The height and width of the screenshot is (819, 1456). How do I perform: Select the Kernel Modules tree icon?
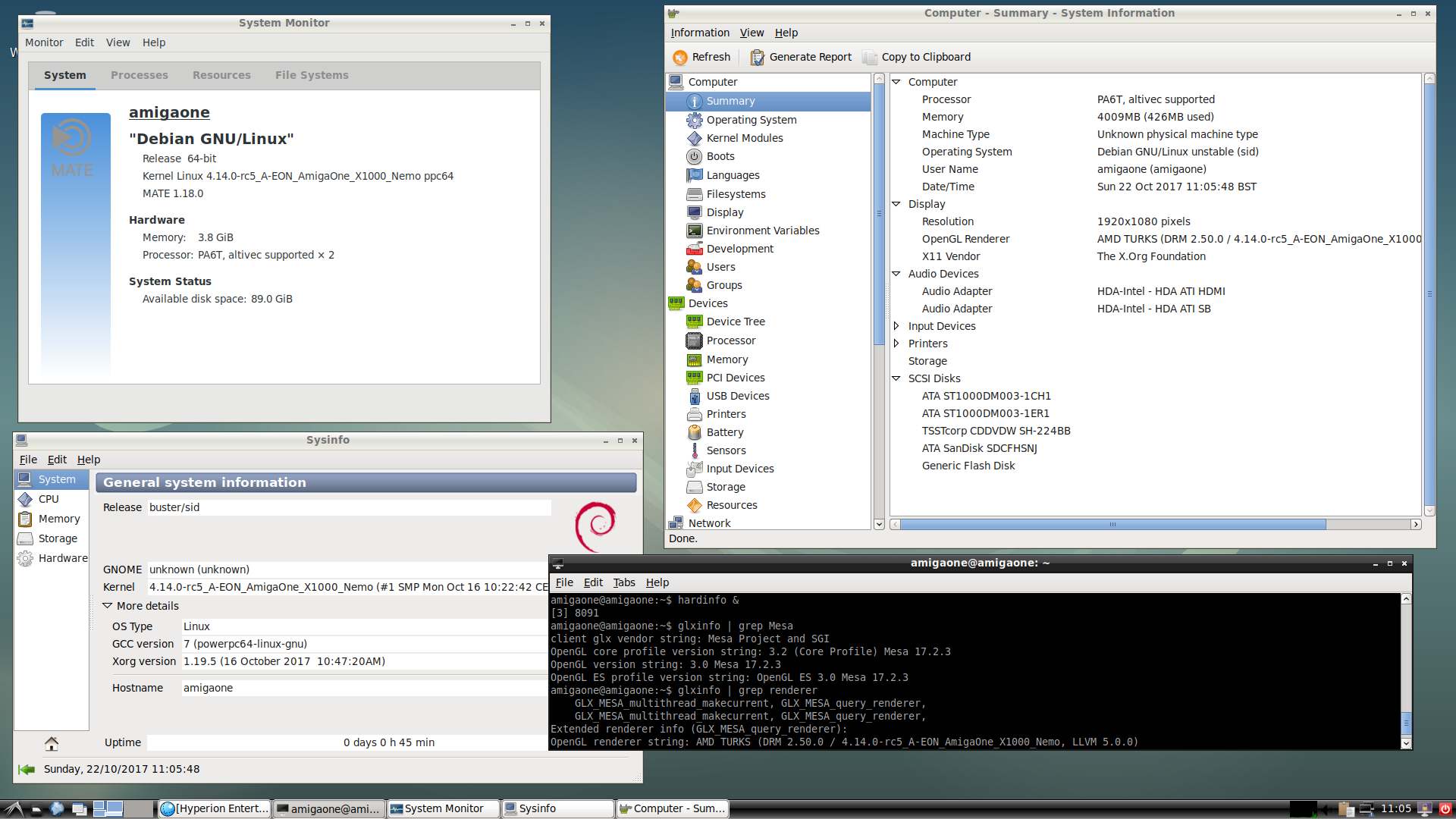click(694, 138)
